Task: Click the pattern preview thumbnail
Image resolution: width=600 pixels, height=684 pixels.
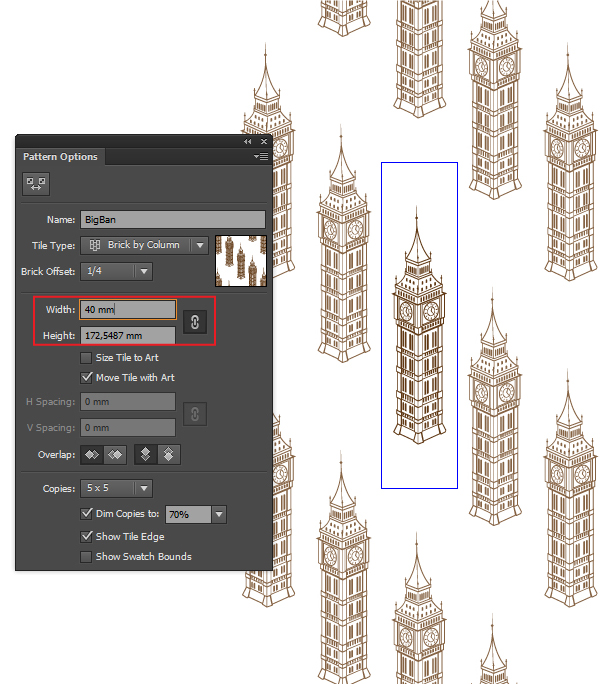Action: tap(240, 261)
